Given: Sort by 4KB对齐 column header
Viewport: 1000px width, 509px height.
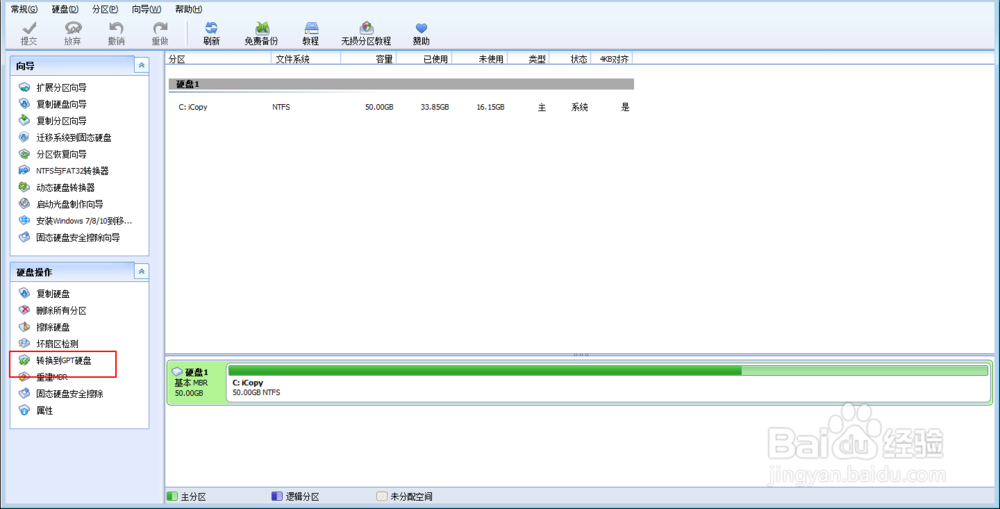Looking at the screenshot, I should pyautogui.click(x=611, y=59).
